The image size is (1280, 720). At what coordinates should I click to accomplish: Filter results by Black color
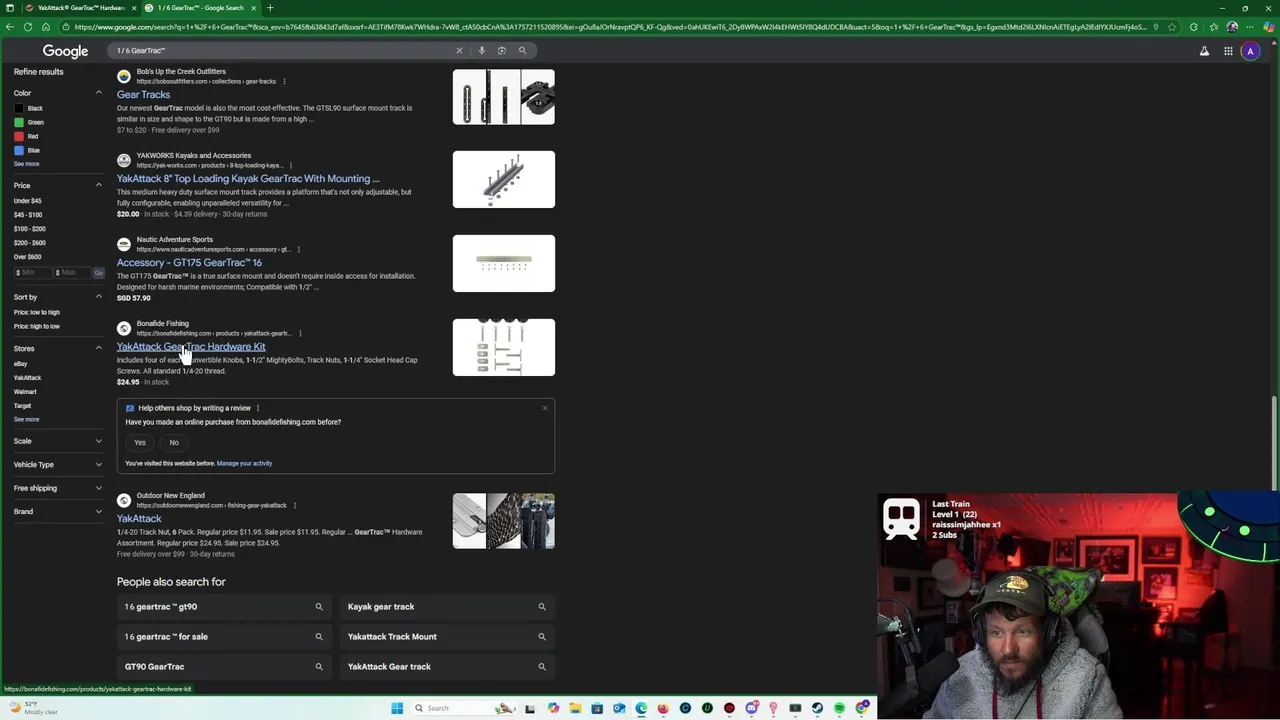point(29,108)
